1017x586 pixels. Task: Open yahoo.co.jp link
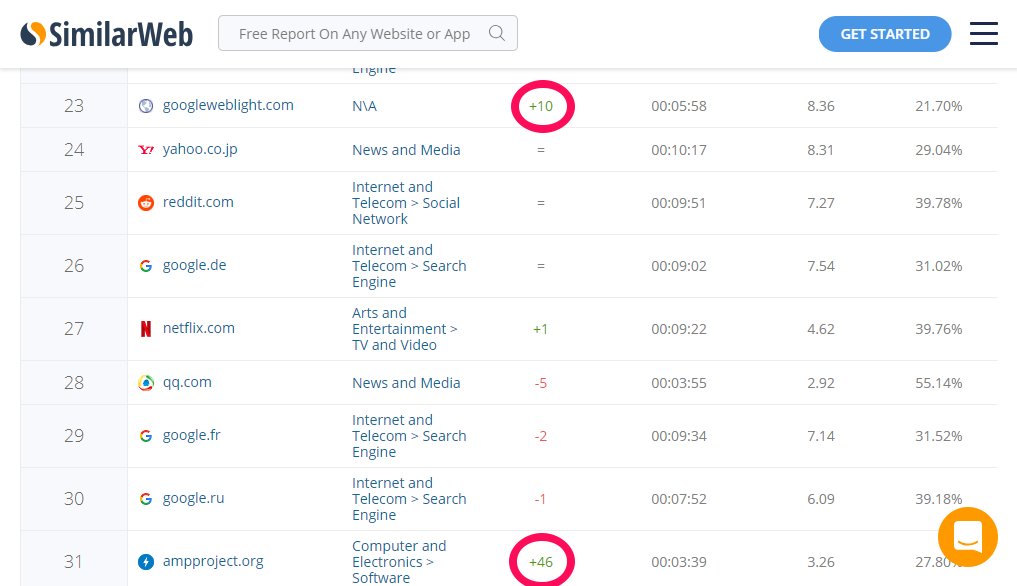[x=200, y=149]
